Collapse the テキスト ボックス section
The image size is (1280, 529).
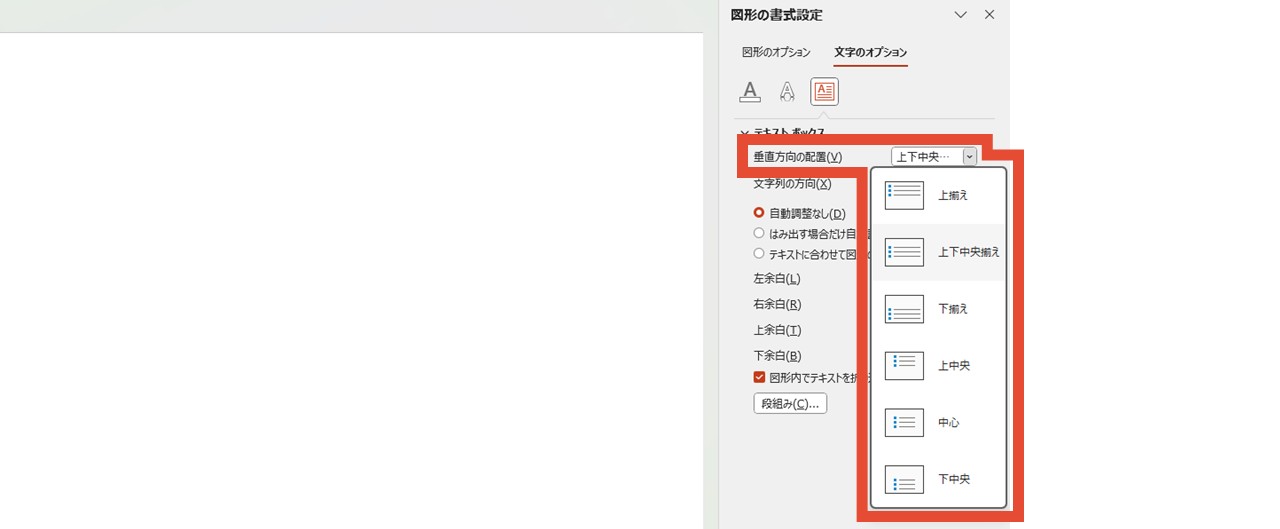743,133
